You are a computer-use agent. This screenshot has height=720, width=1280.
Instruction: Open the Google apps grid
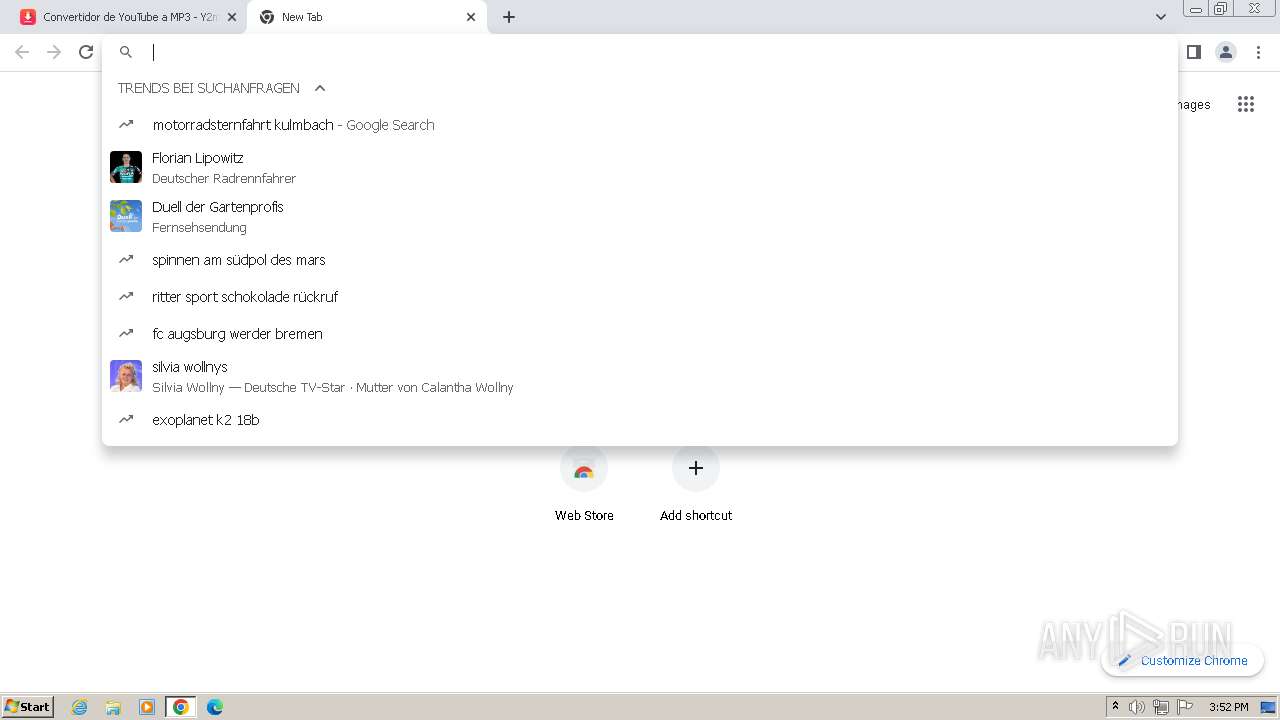1245,104
